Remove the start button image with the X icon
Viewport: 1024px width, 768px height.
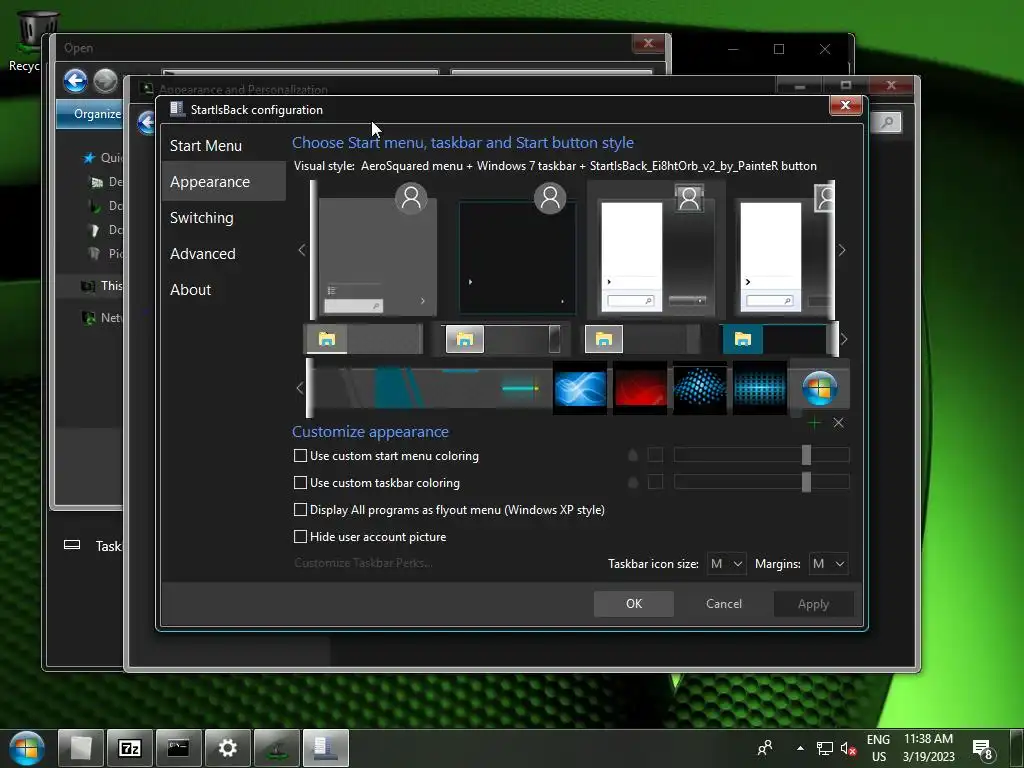click(839, 423)
